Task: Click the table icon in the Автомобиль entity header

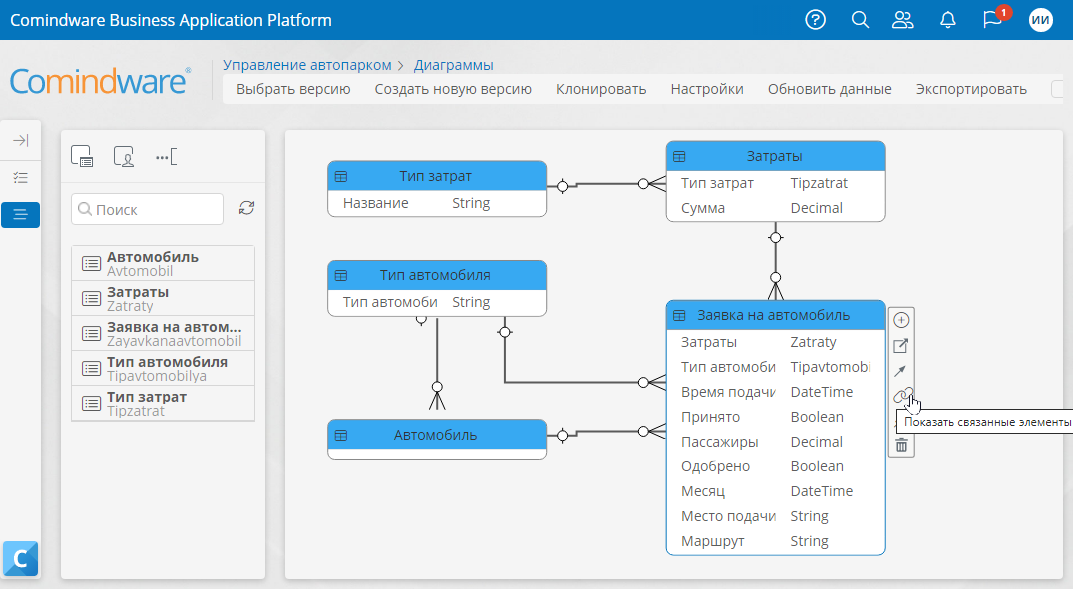Action: click(341, 435)
